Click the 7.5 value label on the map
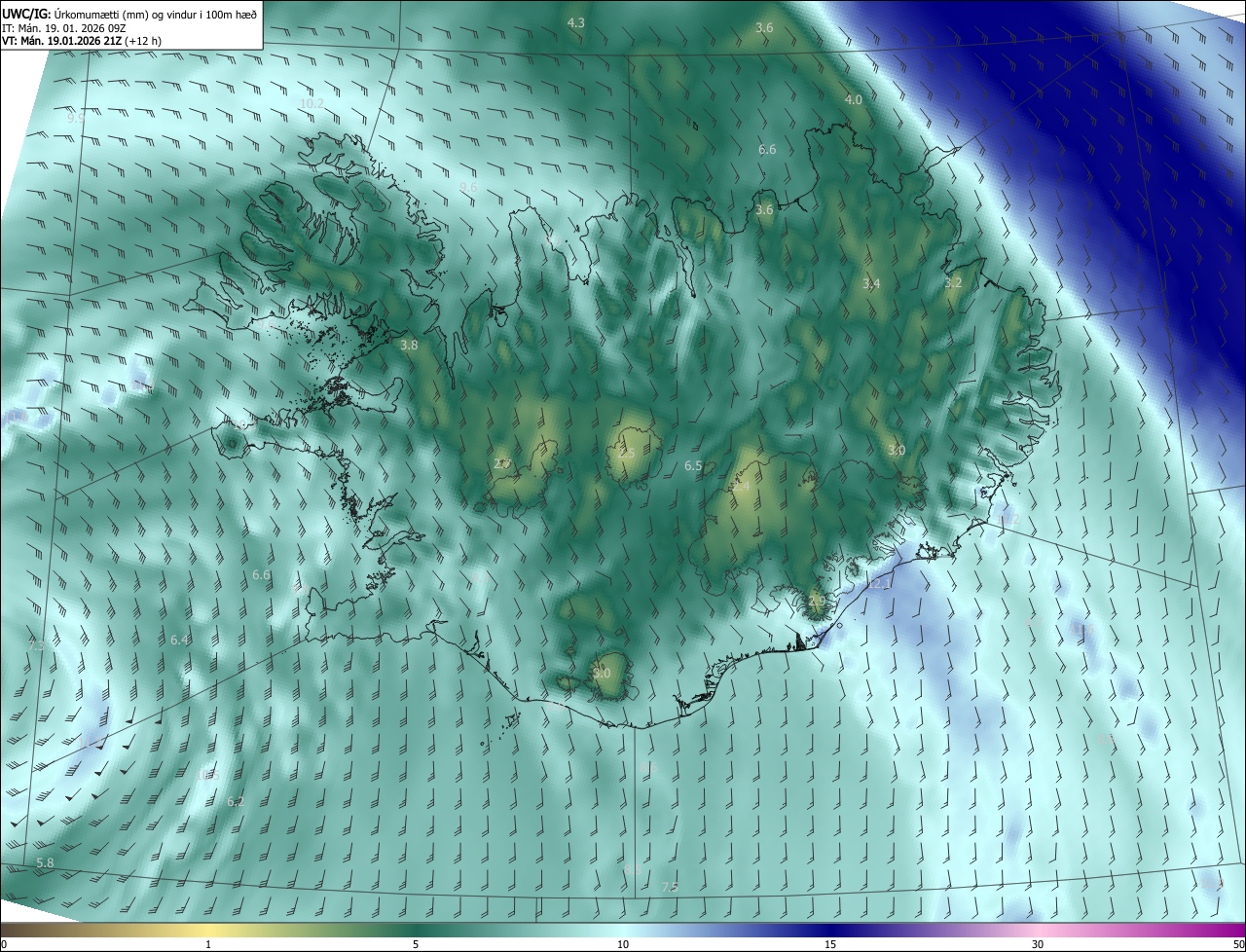1246x952 pixels. [670, 887]
